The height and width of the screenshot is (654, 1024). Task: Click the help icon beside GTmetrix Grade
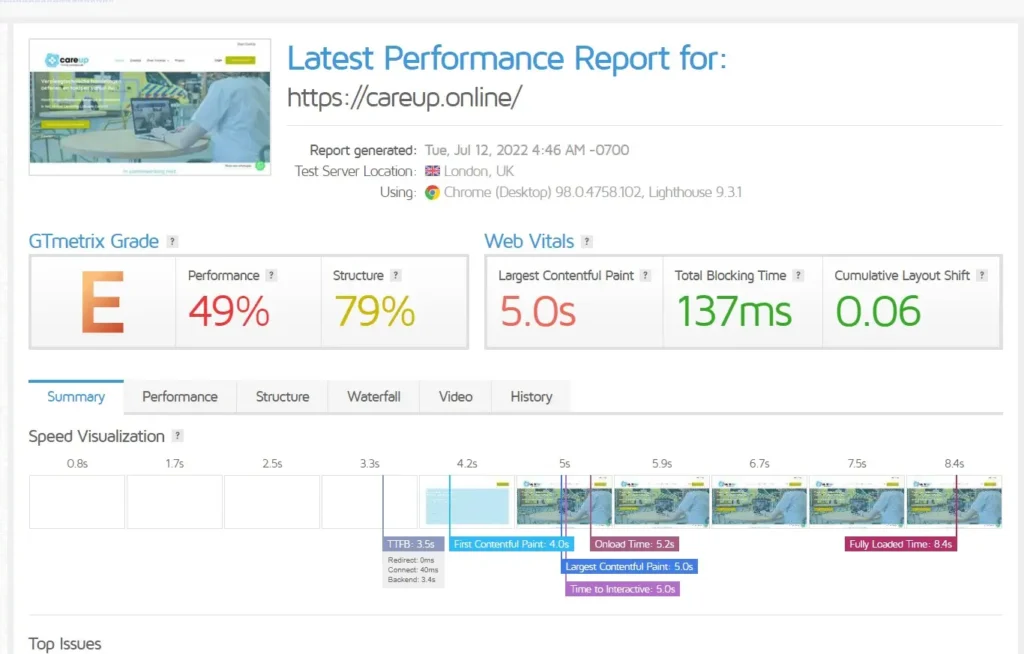point(173,242)
